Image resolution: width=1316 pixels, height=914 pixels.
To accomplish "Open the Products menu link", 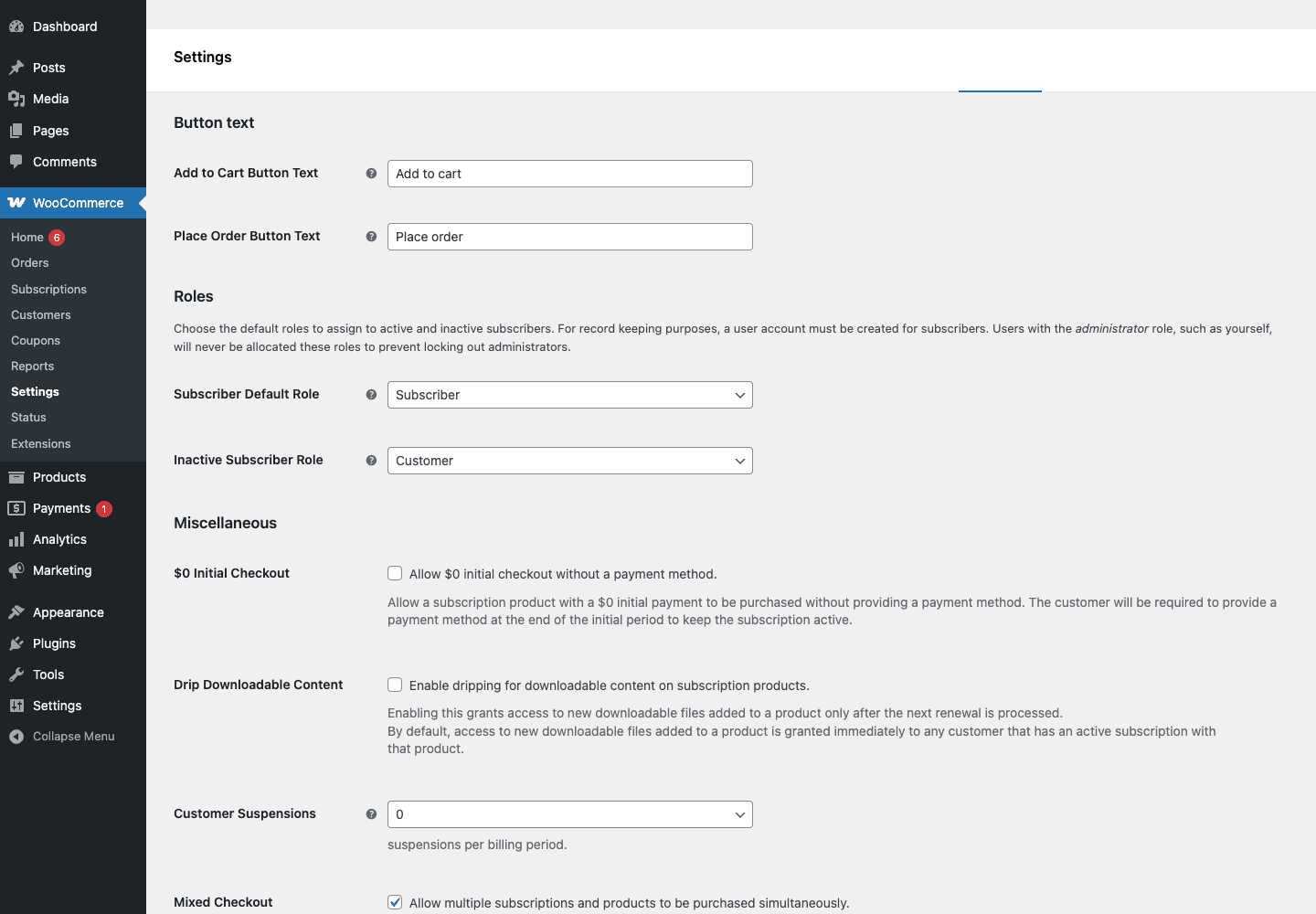I will click(x=59, y=477).
